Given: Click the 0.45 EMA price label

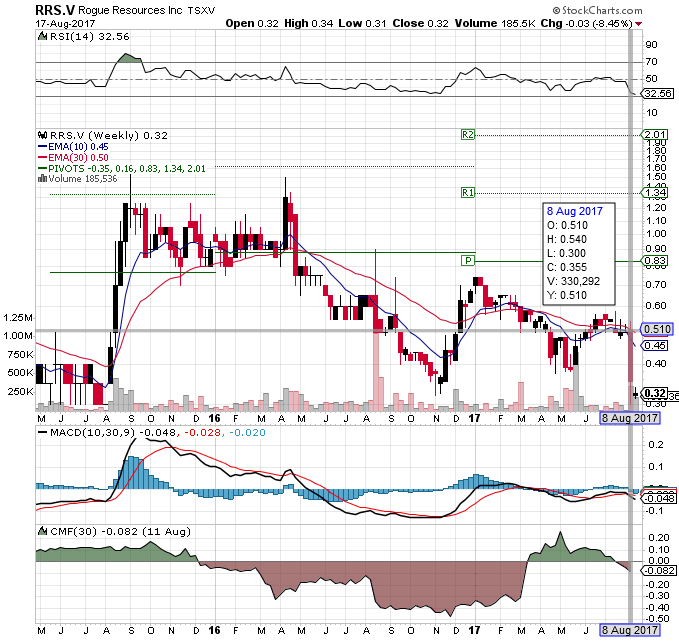Looking at the screenshot, I should point(655,346).
